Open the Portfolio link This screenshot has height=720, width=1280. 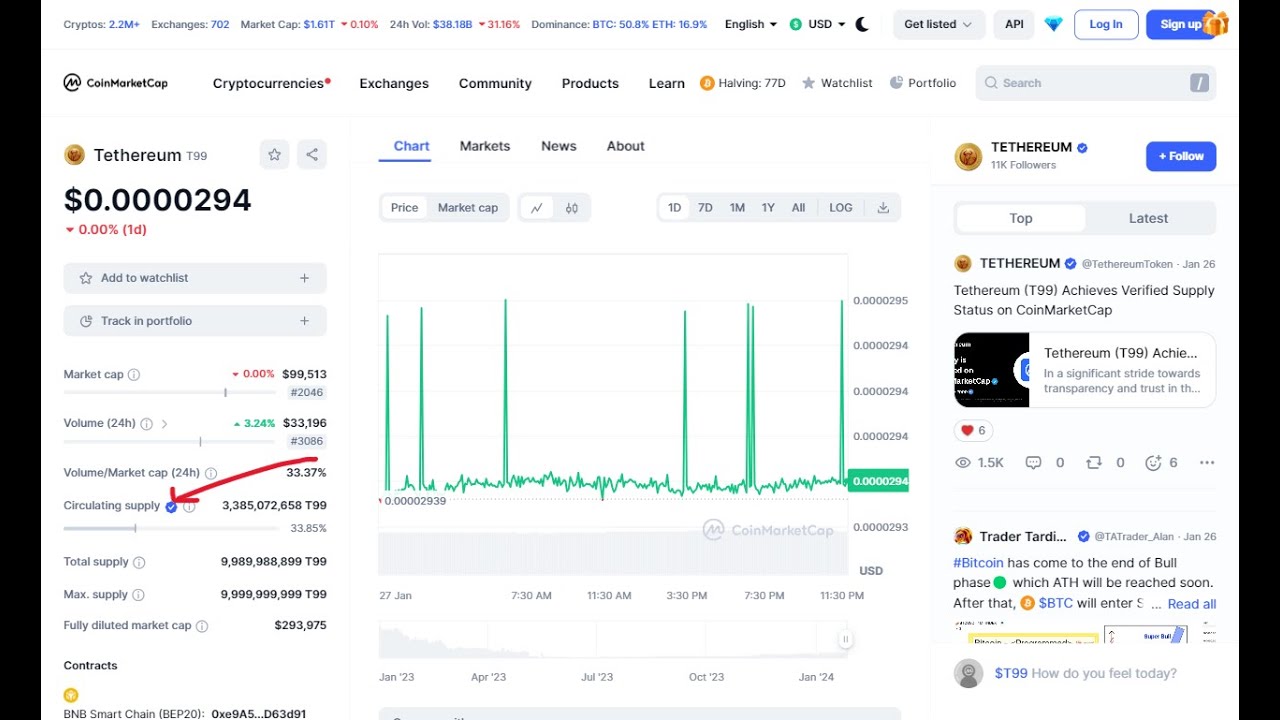(923, 83)
